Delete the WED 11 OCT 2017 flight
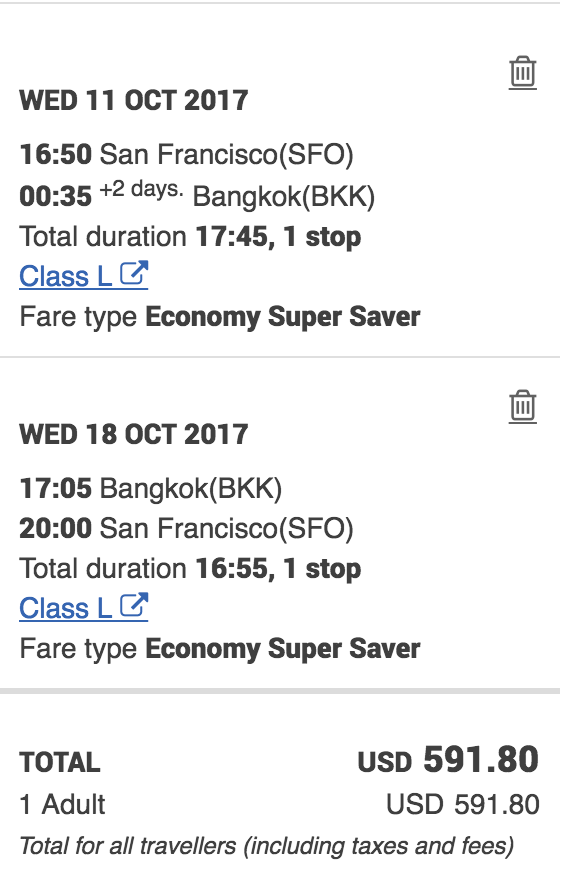The width and height of the screenshot is (572, 882). point(523,72)
